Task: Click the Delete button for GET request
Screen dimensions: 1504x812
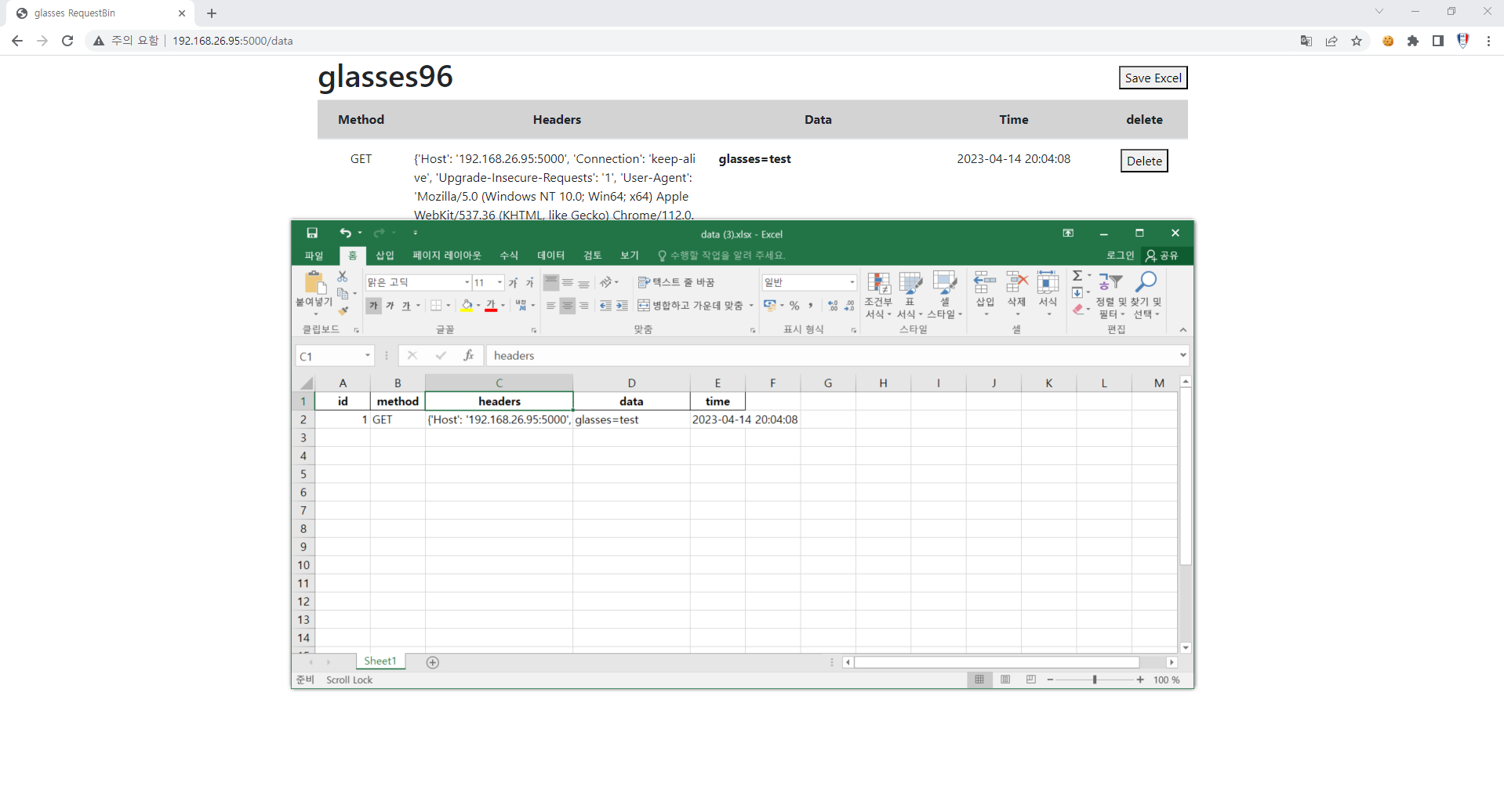Action: point(1143,161)
